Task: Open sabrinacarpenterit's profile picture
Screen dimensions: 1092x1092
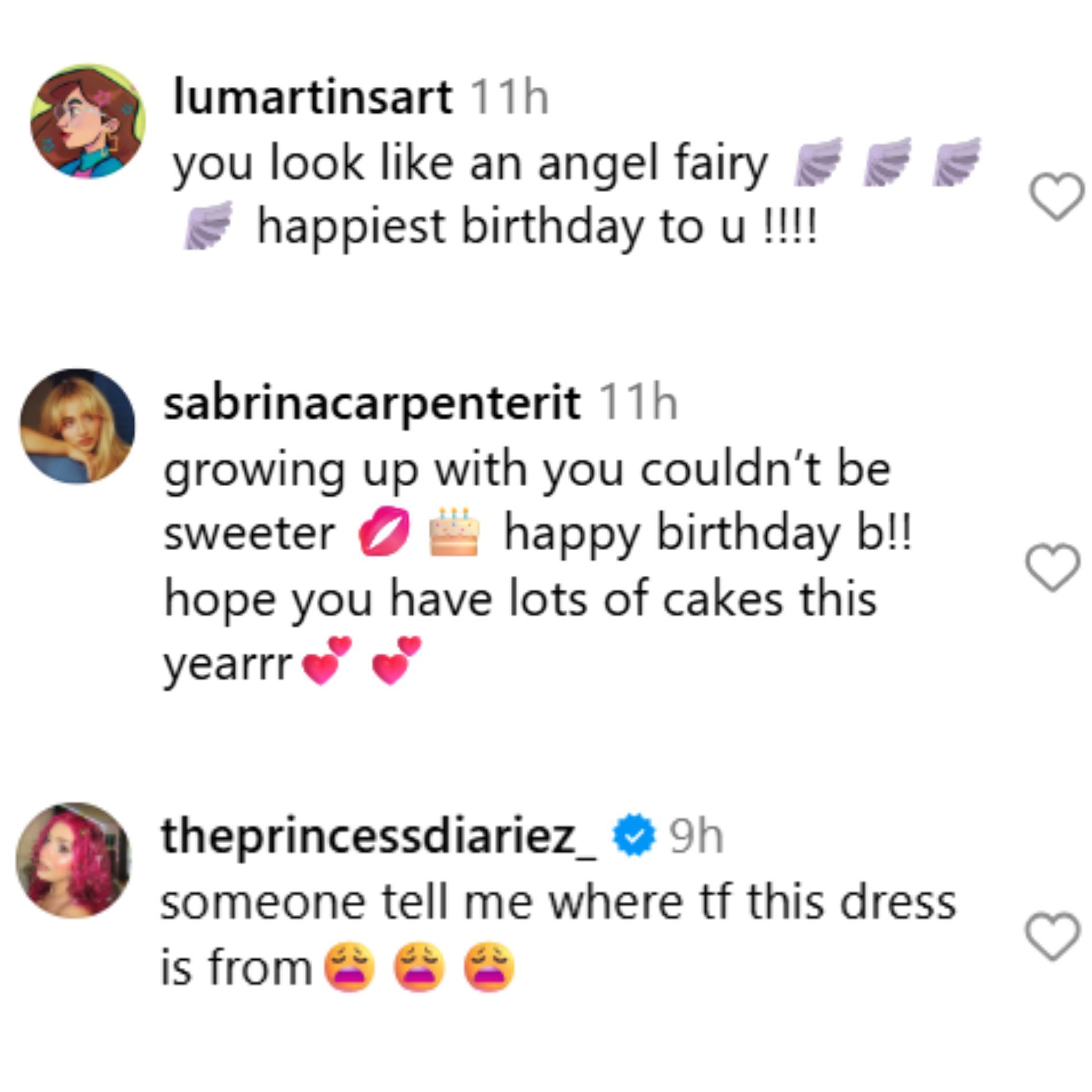Action: 78,426
